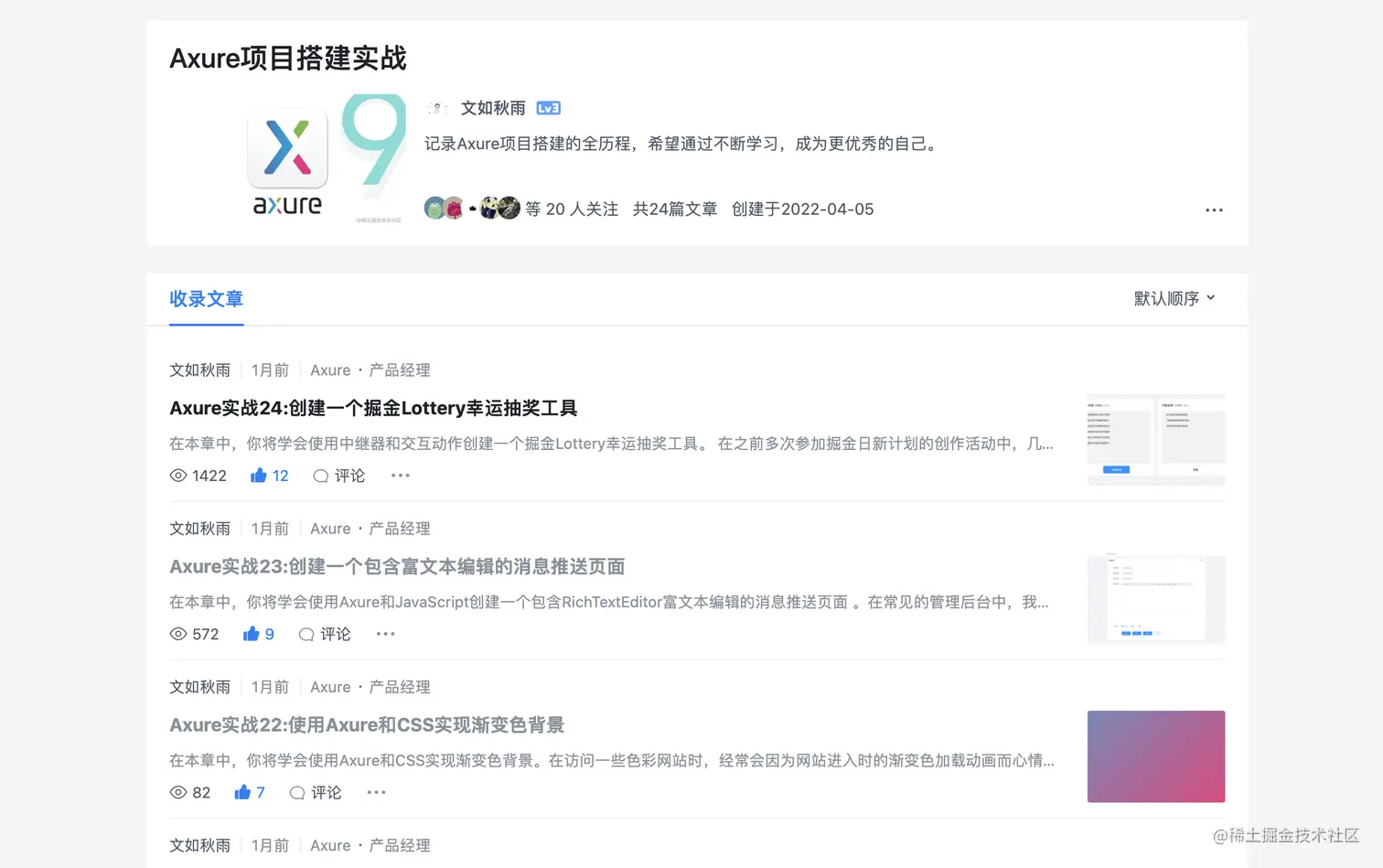Click 产品经理 tag on Axure实战23 row
The width and height of the screenshot is (1383, 868).
(x=400, y=529)
